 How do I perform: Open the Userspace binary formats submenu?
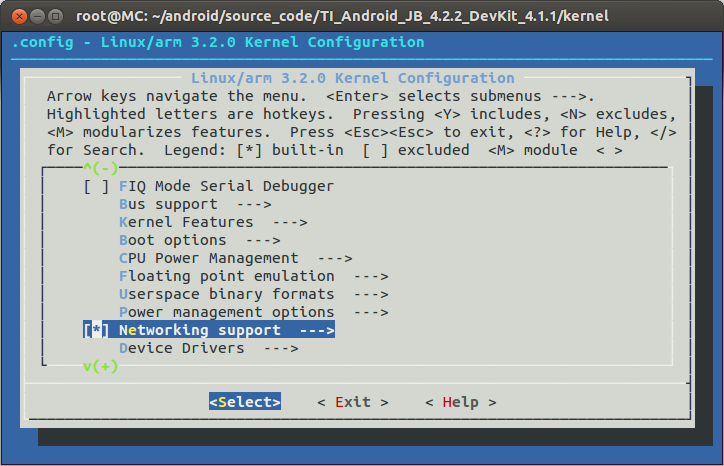[253, 295]
